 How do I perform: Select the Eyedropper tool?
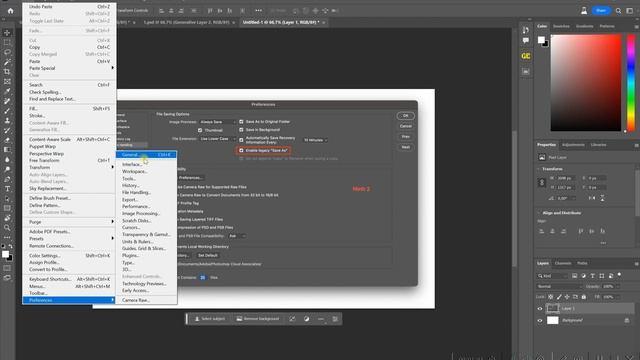click(7, 91)
